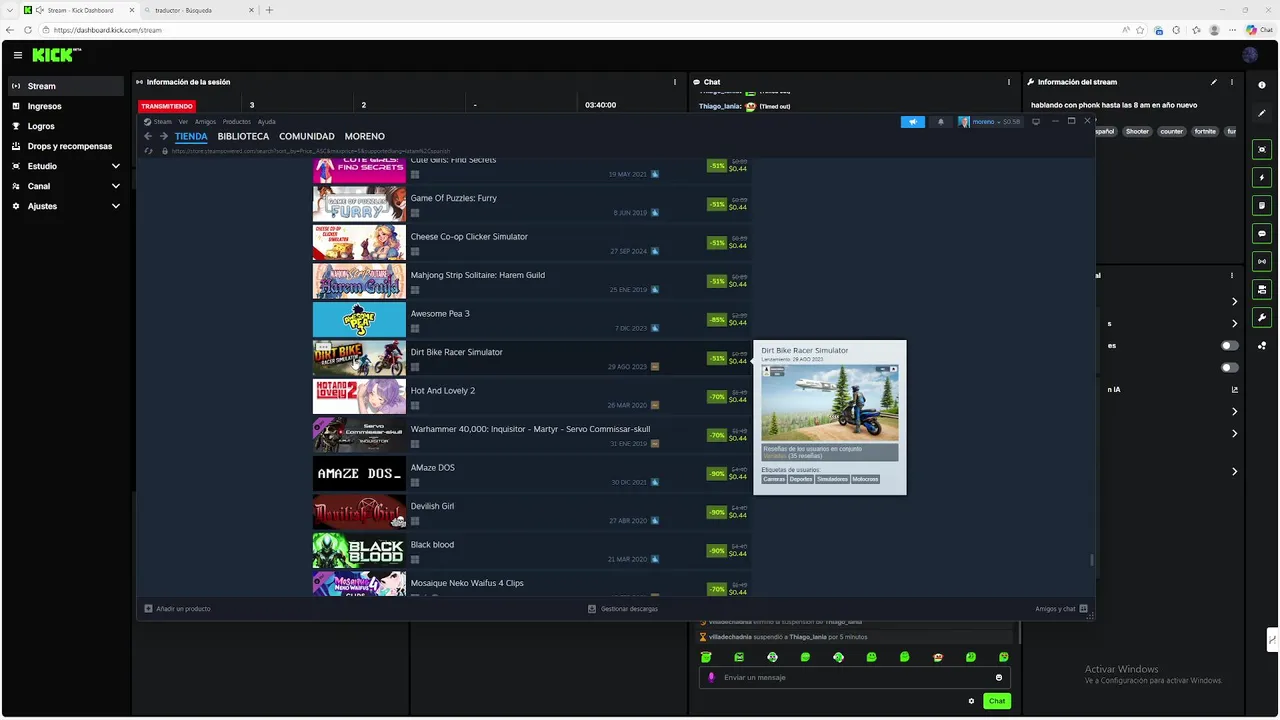The height and width of the screenshot is (720, 1280).
Task: Click the lightning bolt icon in right rail
Action: (1262, 177)
